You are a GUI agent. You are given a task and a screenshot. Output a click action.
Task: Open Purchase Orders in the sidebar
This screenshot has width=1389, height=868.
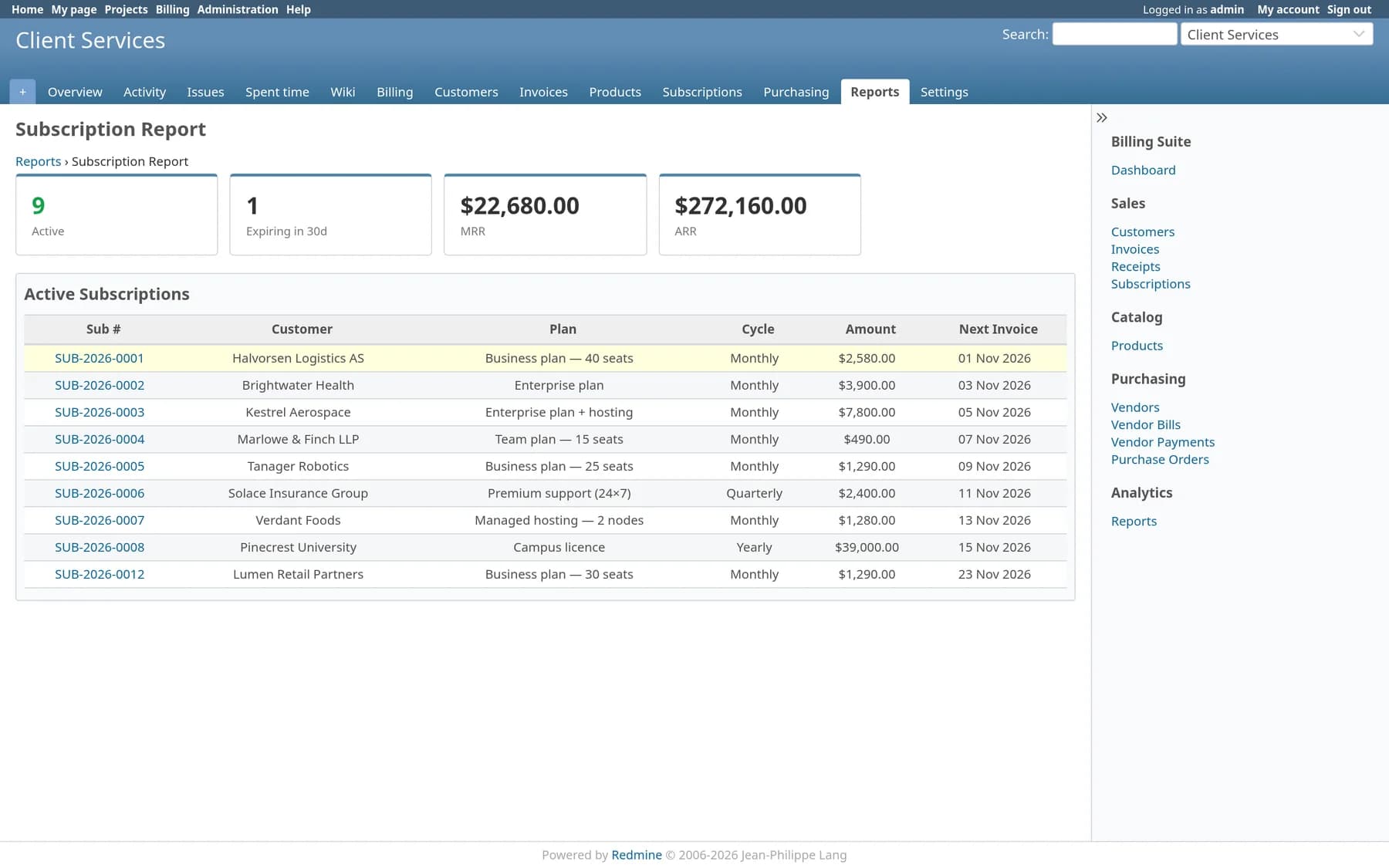pyautogui.click(x=1160, y=459)
